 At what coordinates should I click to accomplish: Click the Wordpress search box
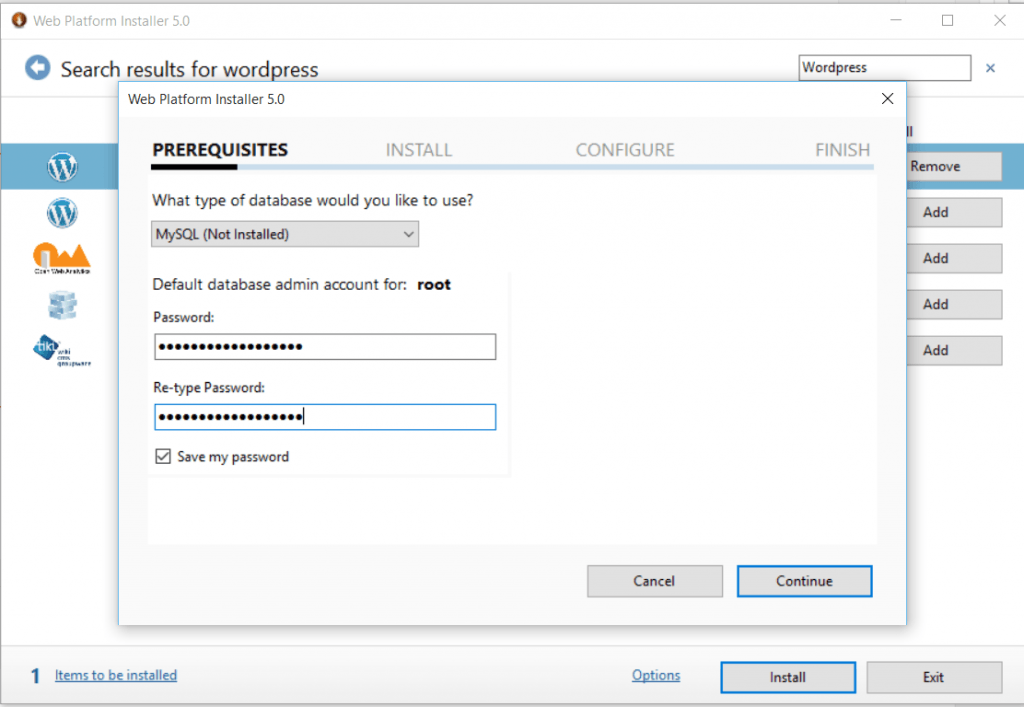pos(884,68)
